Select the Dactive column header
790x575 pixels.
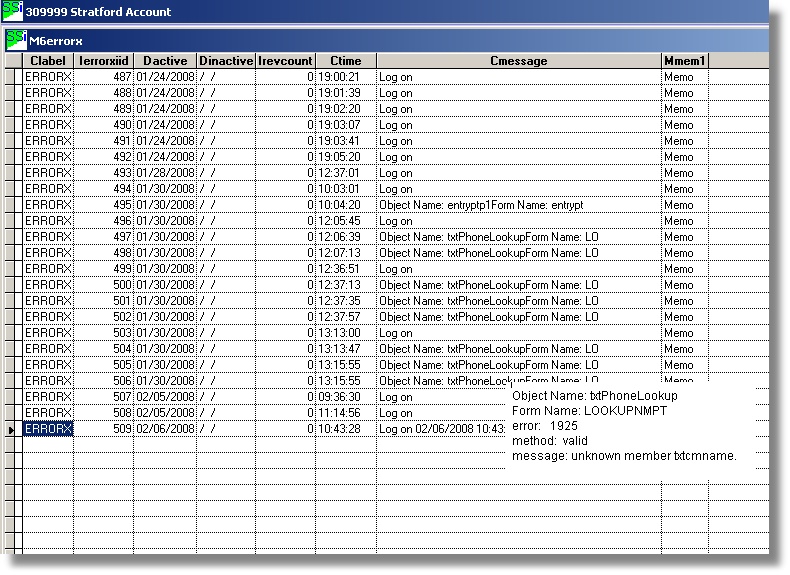coord(165,61)
